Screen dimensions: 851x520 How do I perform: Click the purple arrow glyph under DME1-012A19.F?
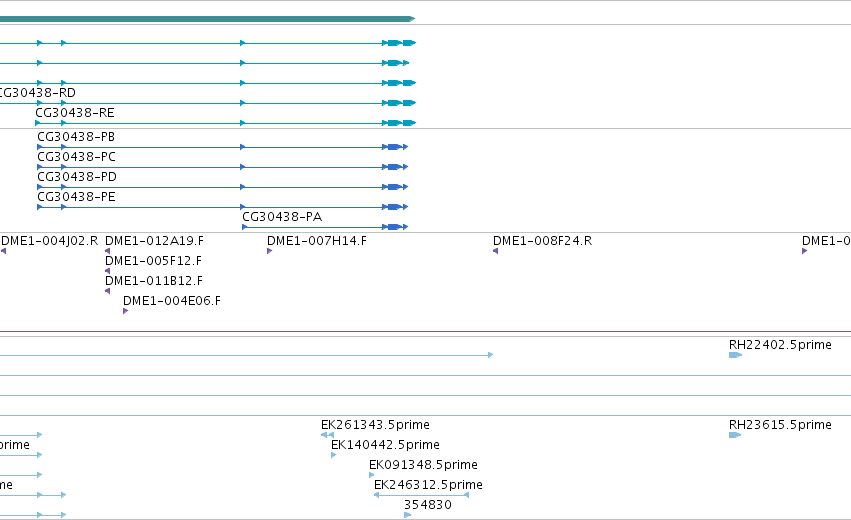[107, 251]
